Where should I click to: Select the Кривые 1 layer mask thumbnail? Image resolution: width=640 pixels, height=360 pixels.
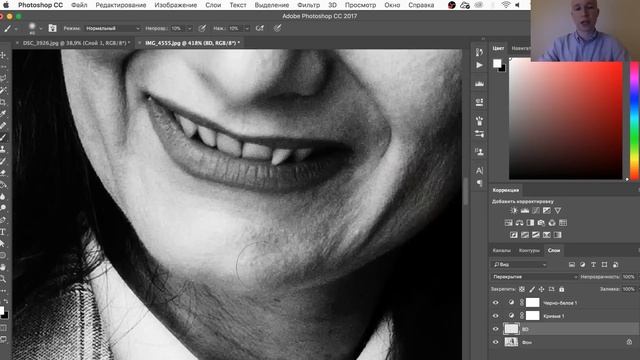(x=532, y=316)
